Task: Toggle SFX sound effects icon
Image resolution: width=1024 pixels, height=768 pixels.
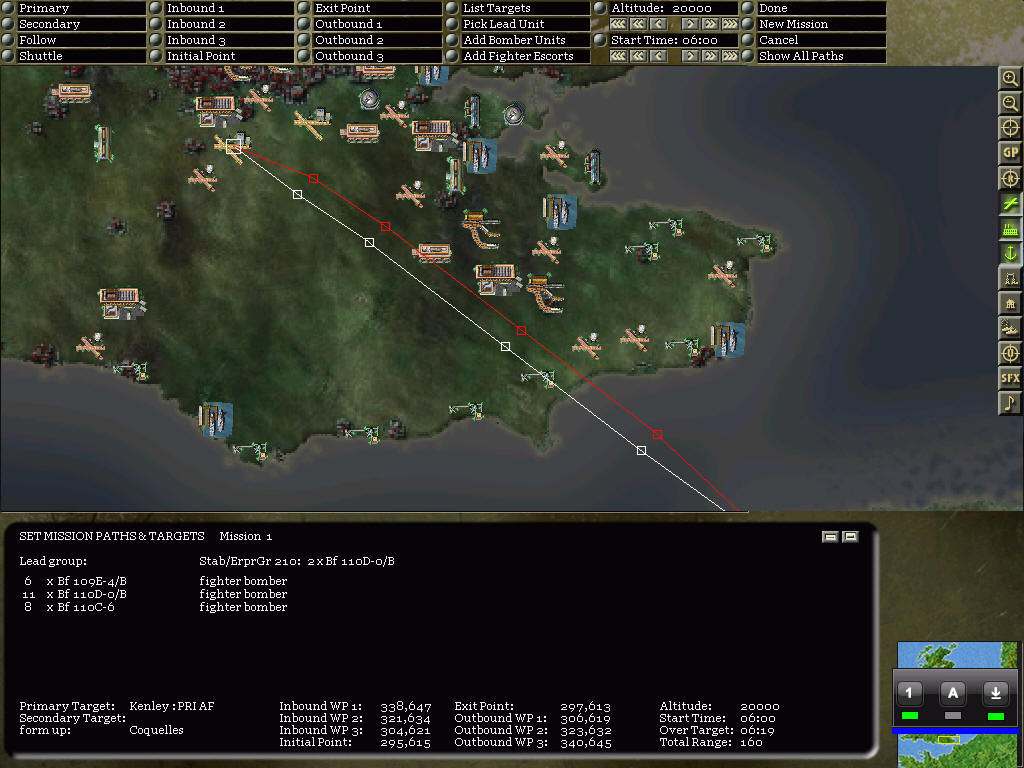Action: click(x=1010, y=378)
